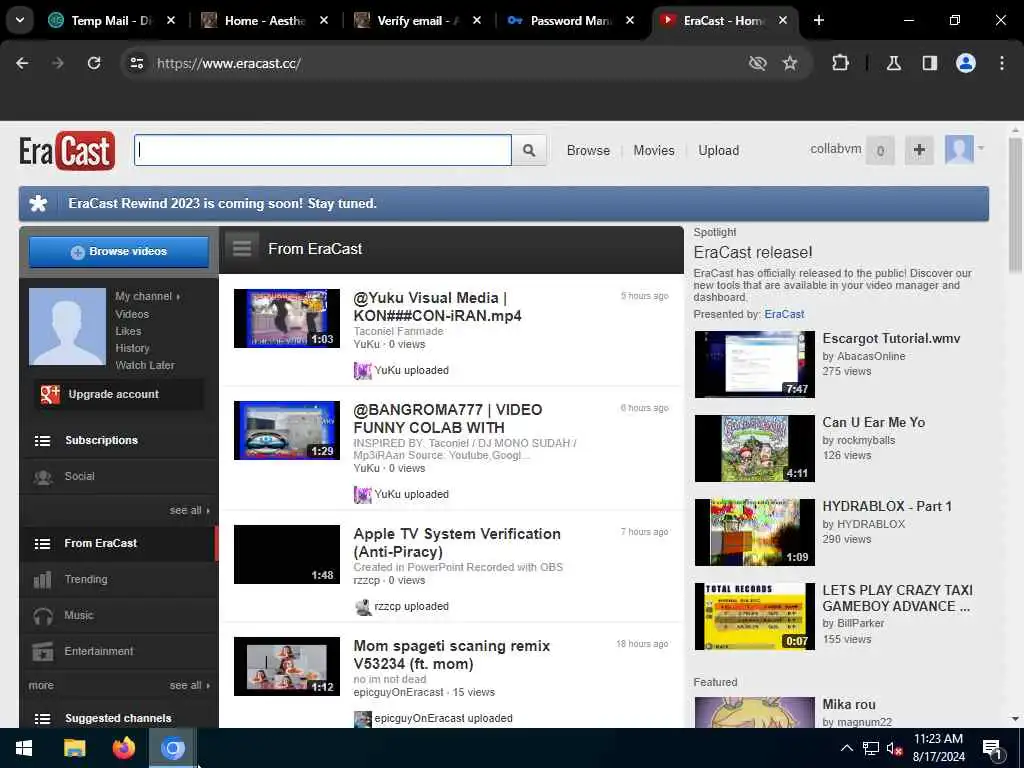This screenshot has width=1024, height=768.
Task: Click the Music headphones icon
Action: tap(43, 616)
